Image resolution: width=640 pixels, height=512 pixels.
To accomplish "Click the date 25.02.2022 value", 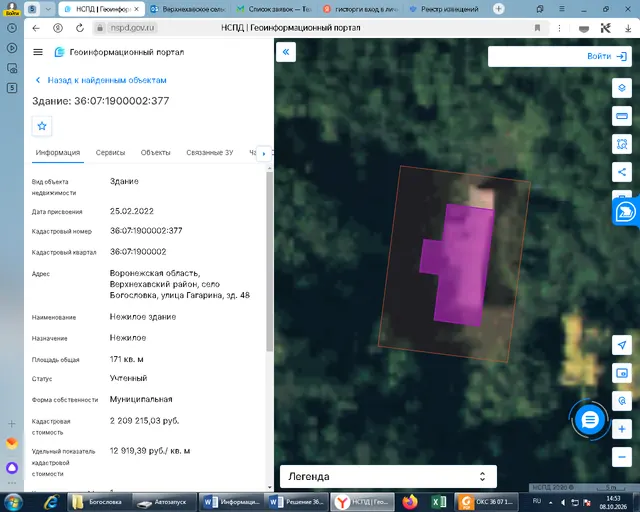I will point(132,211).
